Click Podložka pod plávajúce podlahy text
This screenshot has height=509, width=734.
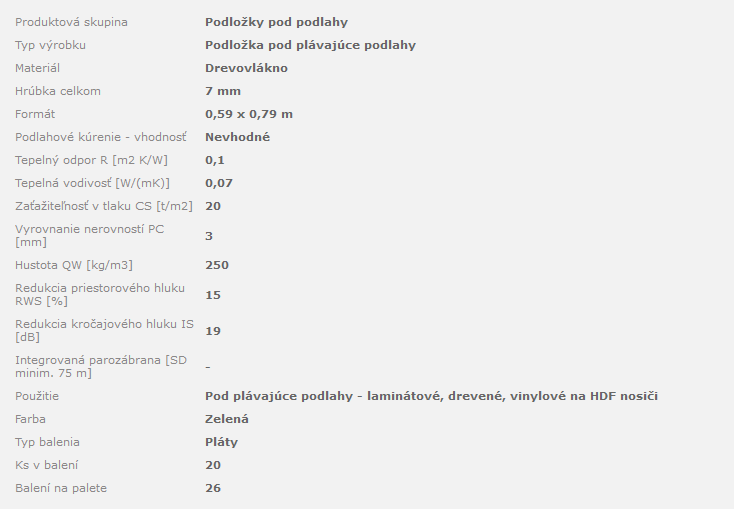point(310,45)
